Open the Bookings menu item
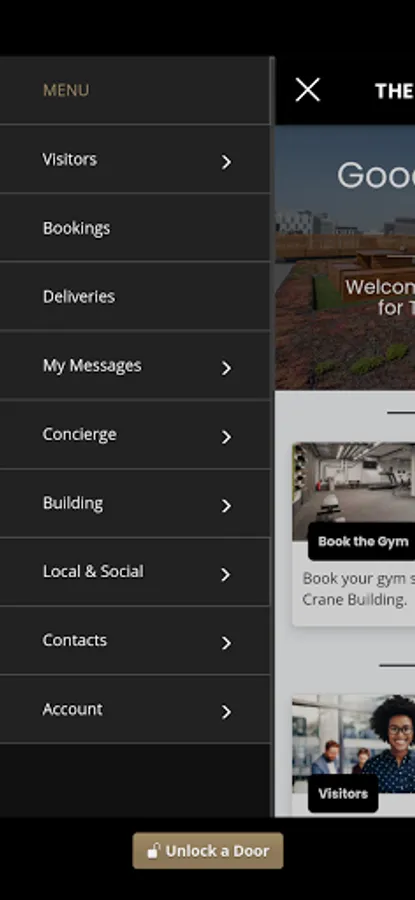 click(x=134, y=228)
